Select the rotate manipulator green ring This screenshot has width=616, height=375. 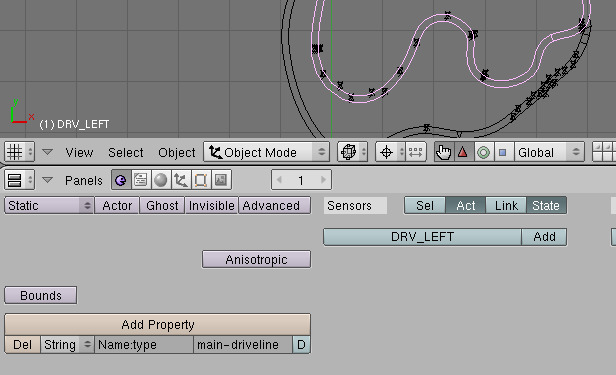(484, 152)
